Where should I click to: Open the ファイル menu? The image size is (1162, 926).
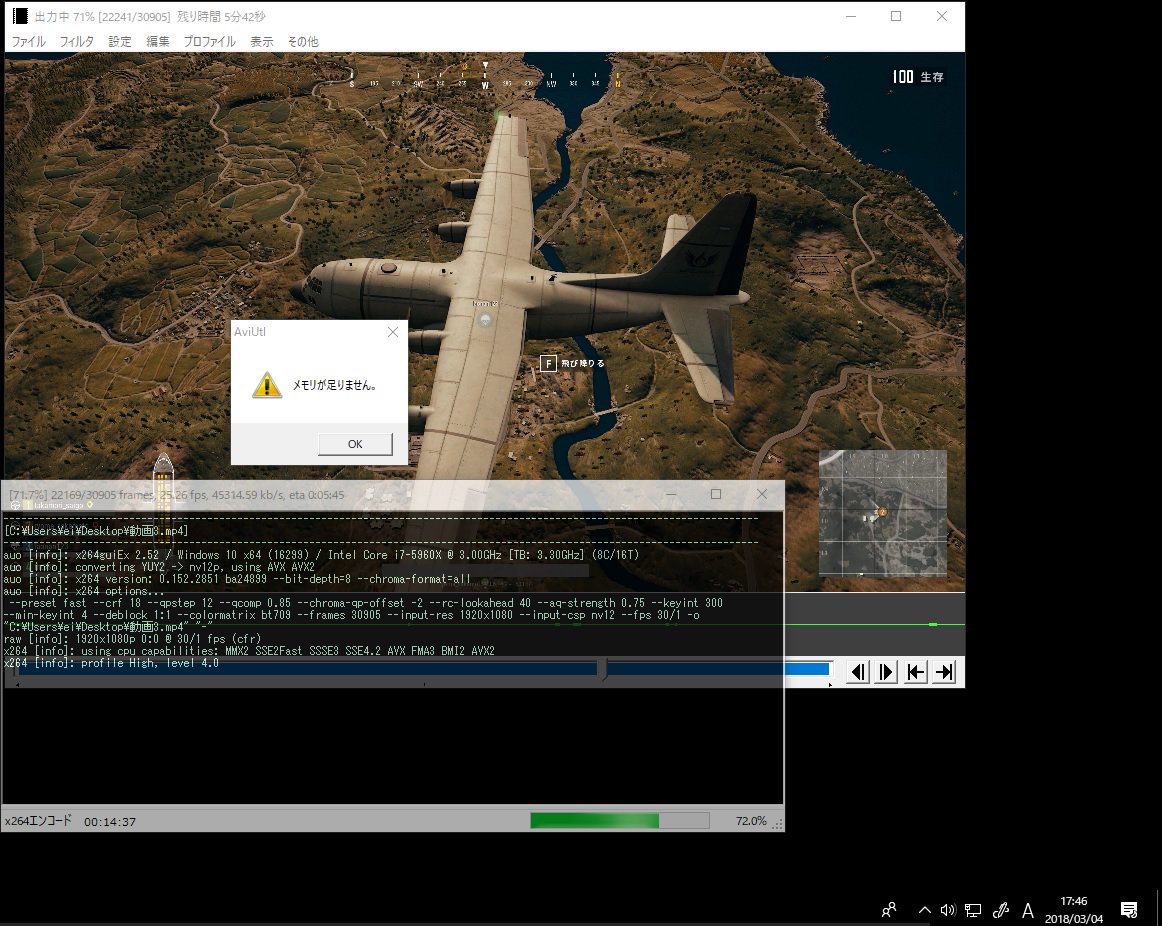[x=28, y=41]
